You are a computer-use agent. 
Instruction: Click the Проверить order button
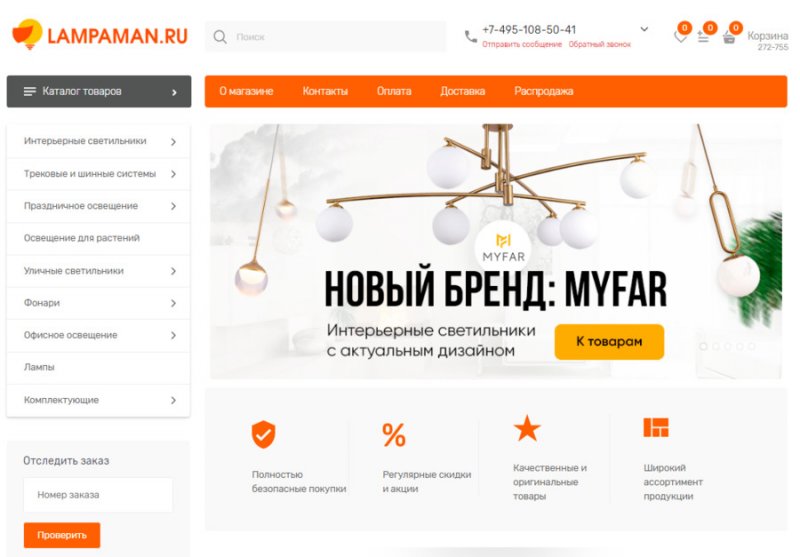(62, 535)
